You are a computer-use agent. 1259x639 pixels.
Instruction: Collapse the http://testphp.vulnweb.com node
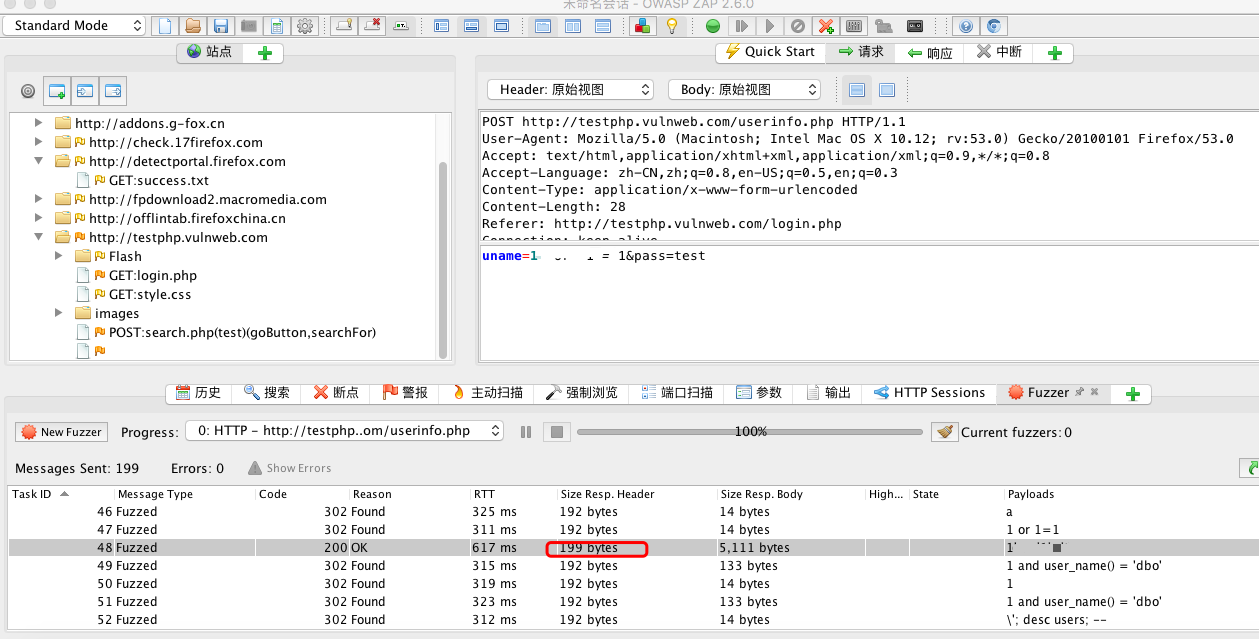coord(39,237)
